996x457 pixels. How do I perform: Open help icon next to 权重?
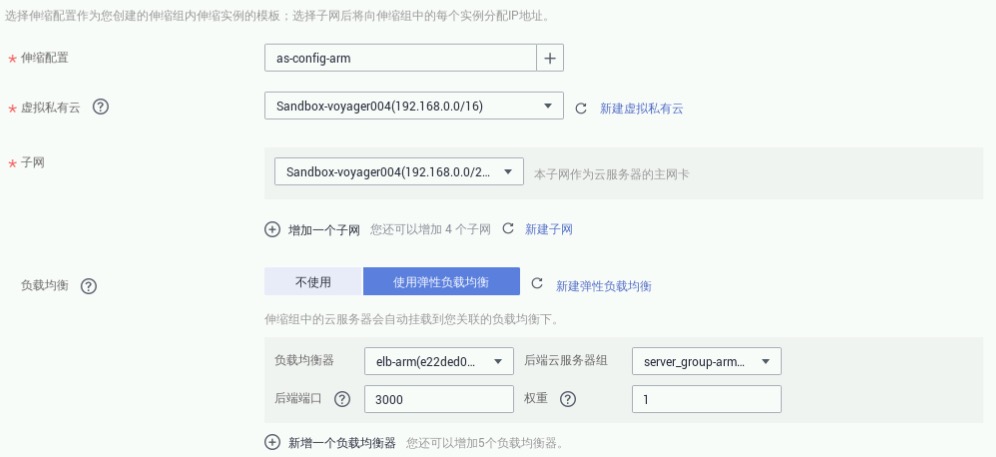click(x=568, y=399)
